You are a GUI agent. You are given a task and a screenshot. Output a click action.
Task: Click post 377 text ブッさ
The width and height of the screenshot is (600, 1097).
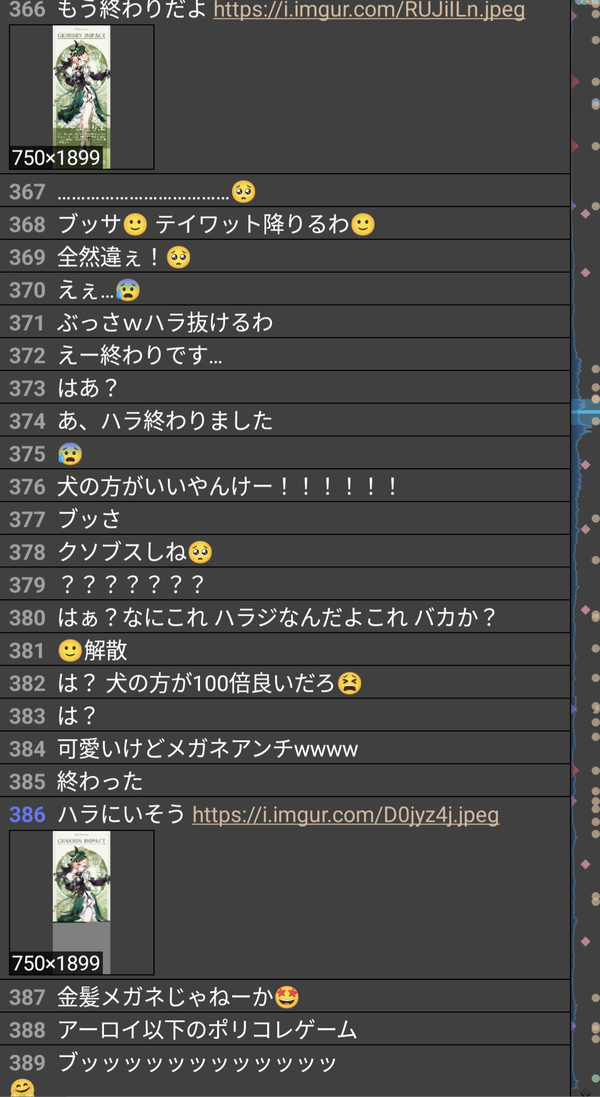pyautogui.click(x=89, y=520)
